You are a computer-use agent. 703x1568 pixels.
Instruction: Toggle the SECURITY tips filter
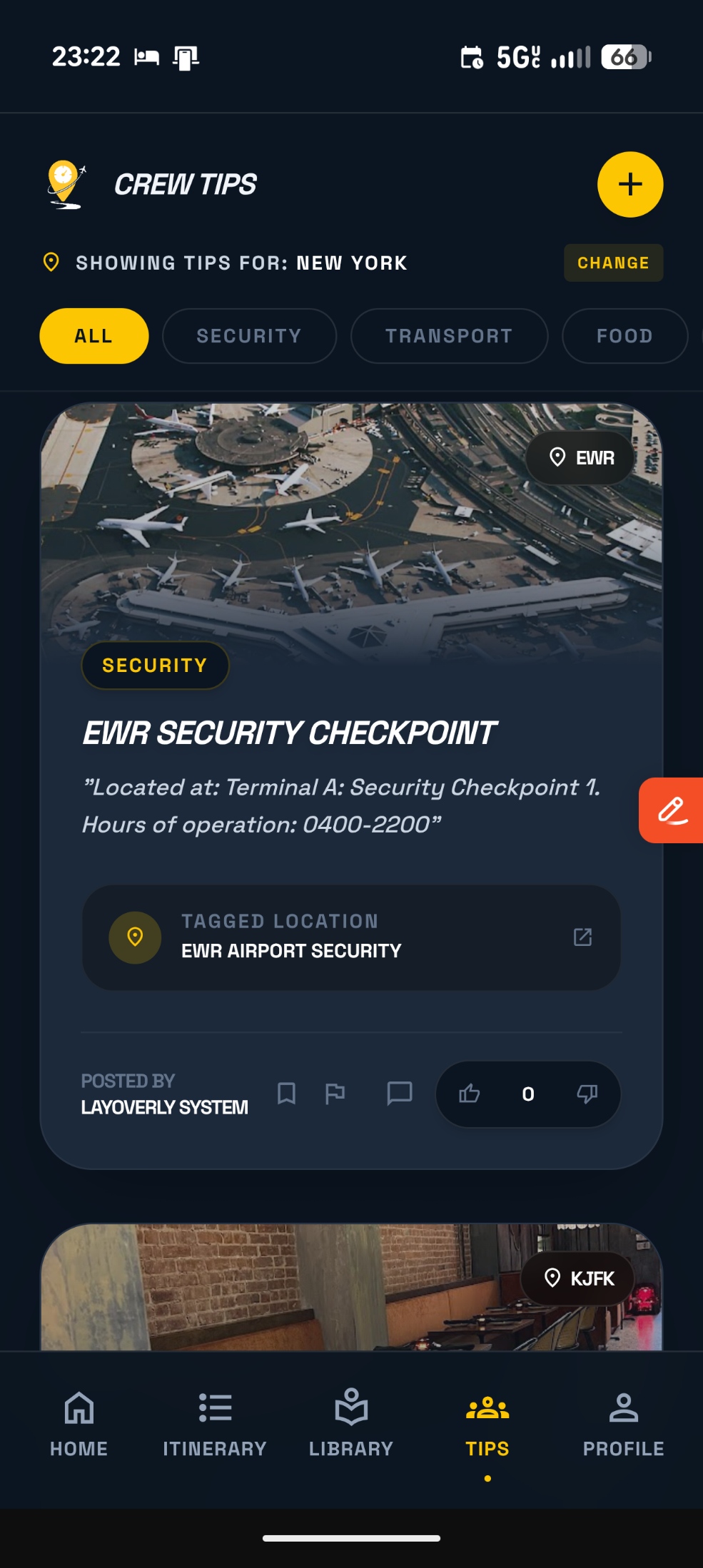tap(249, 335)
